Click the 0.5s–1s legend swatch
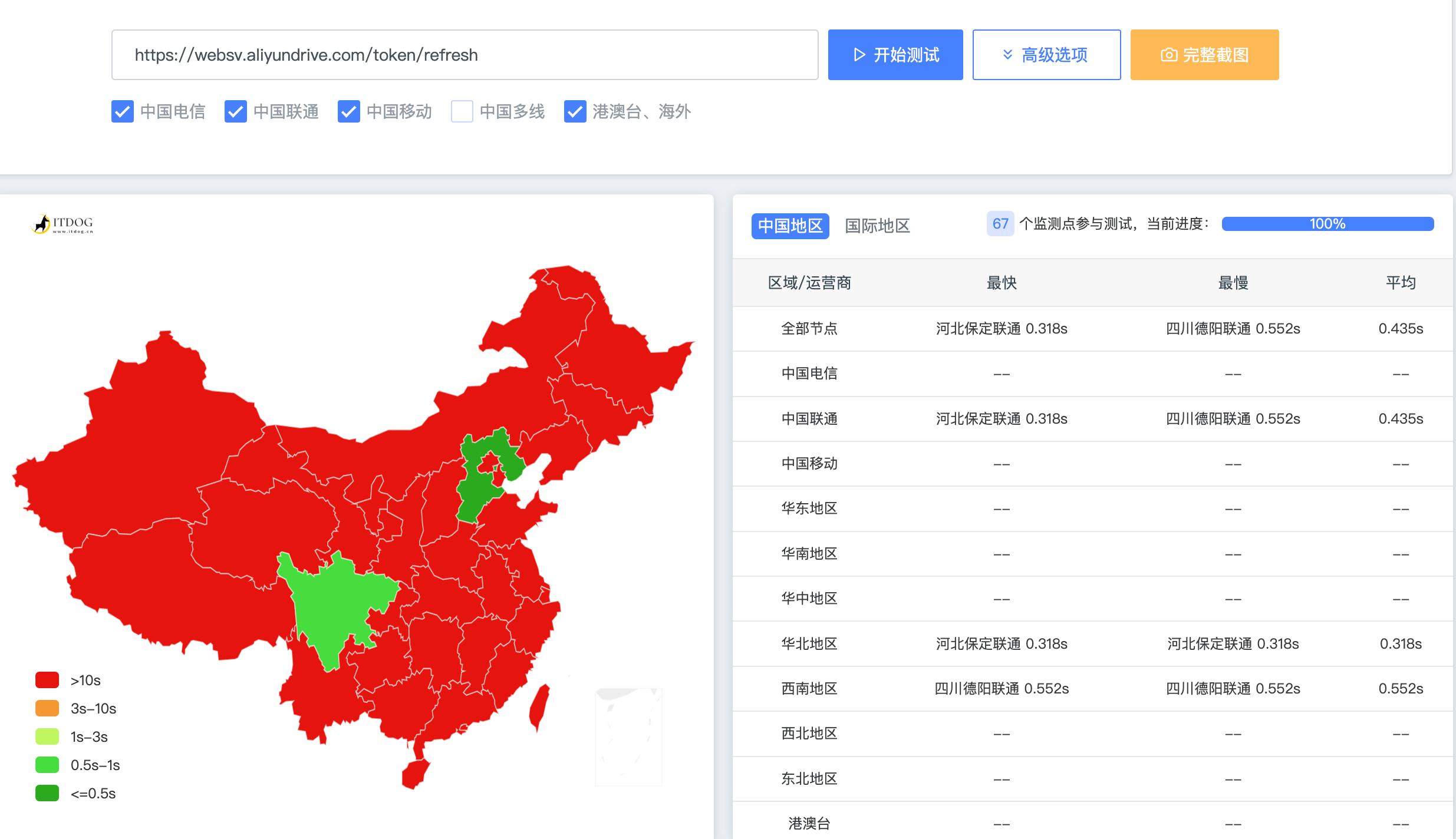 point(47,765)
